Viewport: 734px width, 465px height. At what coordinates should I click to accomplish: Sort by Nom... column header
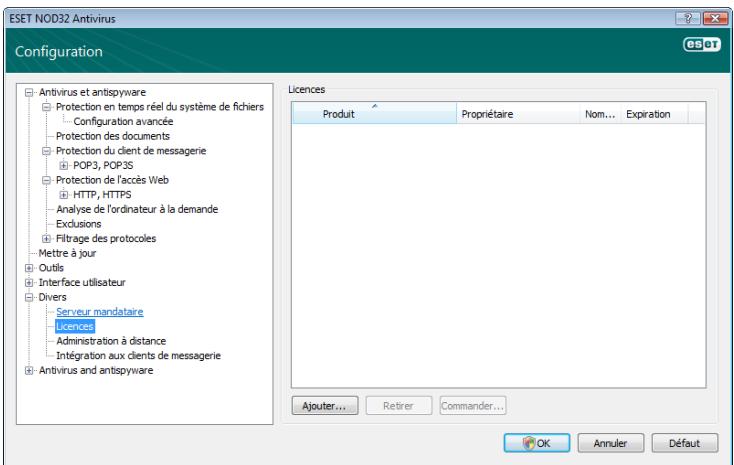click(x=600, y=113)
